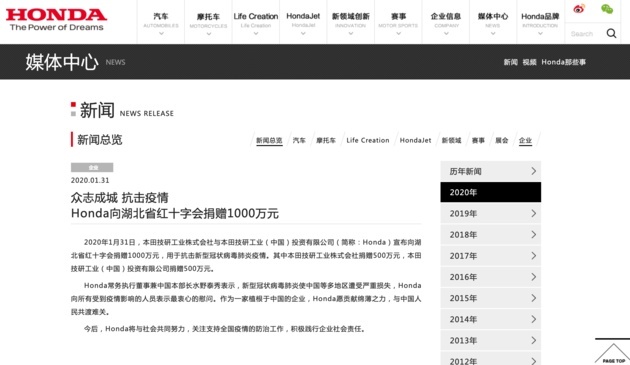Open 2017年 news archive
Image resolution: width=630 pixels, height=365 pixels.
(491, 256)
